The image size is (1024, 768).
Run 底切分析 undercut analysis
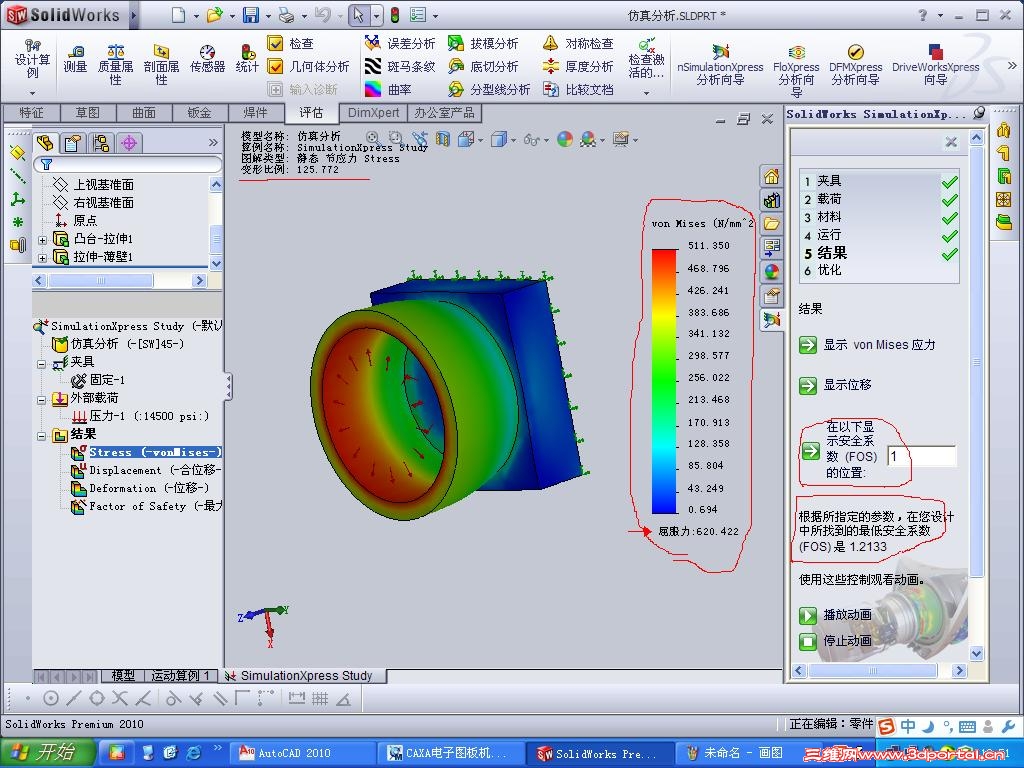tap(483, 66)
